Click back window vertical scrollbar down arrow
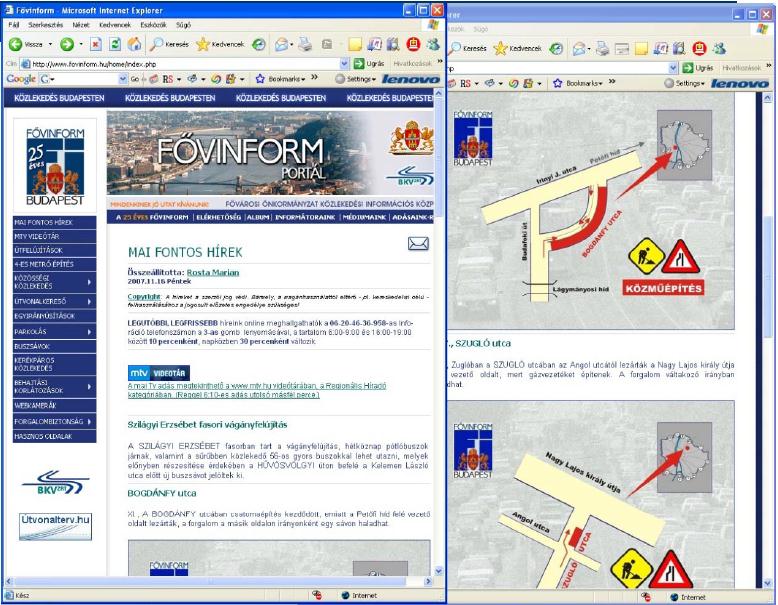Image resolution: width=778 pixels, height=605 pixels. tap(769, 583)
